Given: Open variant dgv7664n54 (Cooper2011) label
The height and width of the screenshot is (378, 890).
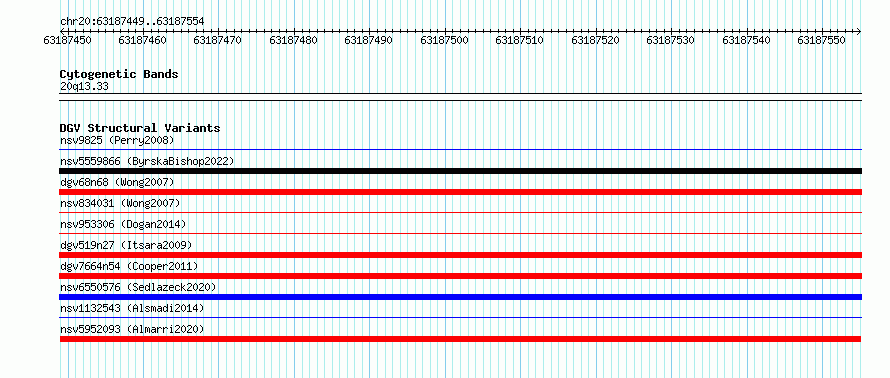Looking at the screenshot, I should [x=129, y=266].
